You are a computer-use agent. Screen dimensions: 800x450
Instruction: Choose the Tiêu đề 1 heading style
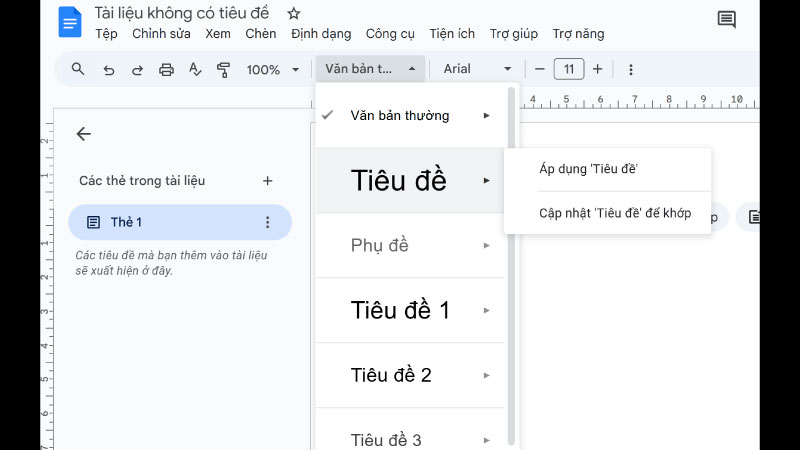pos(410,310)
